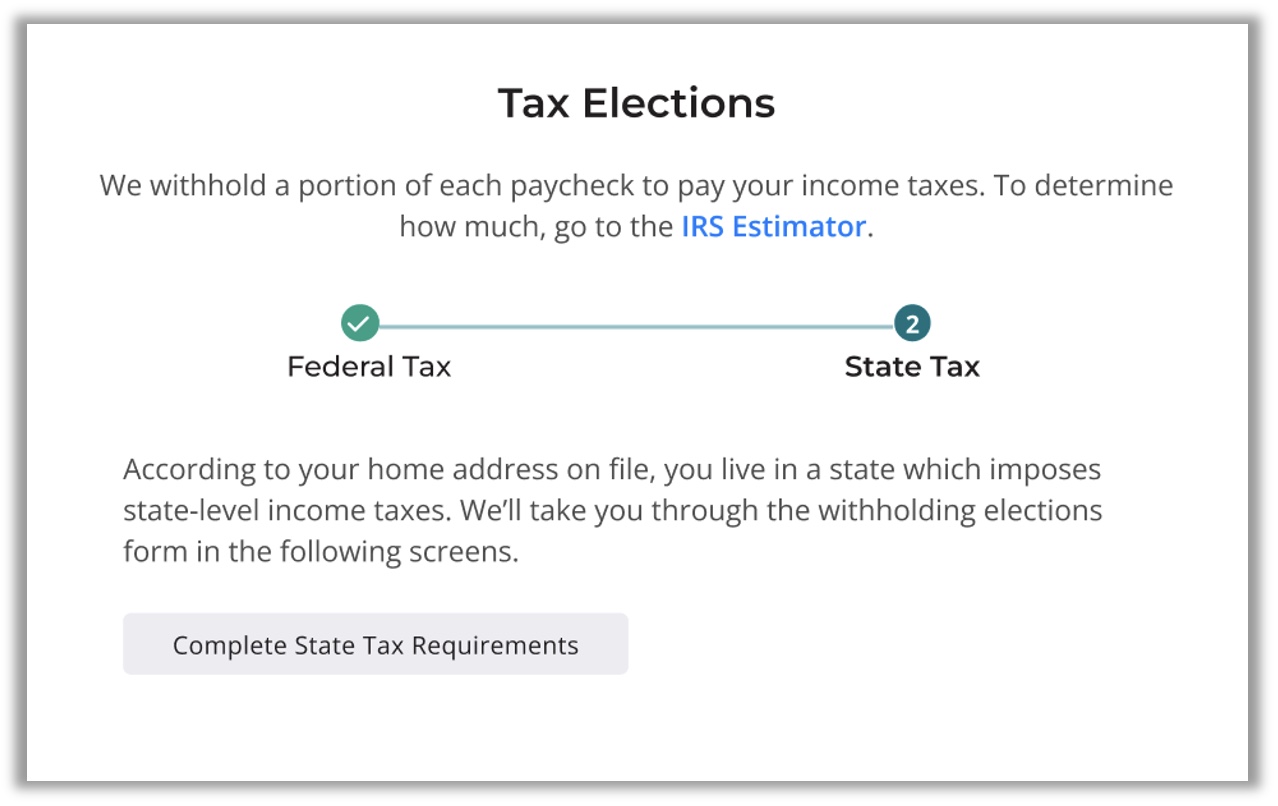Click the word 'Estimator' in the blue link

click(799, 227)
